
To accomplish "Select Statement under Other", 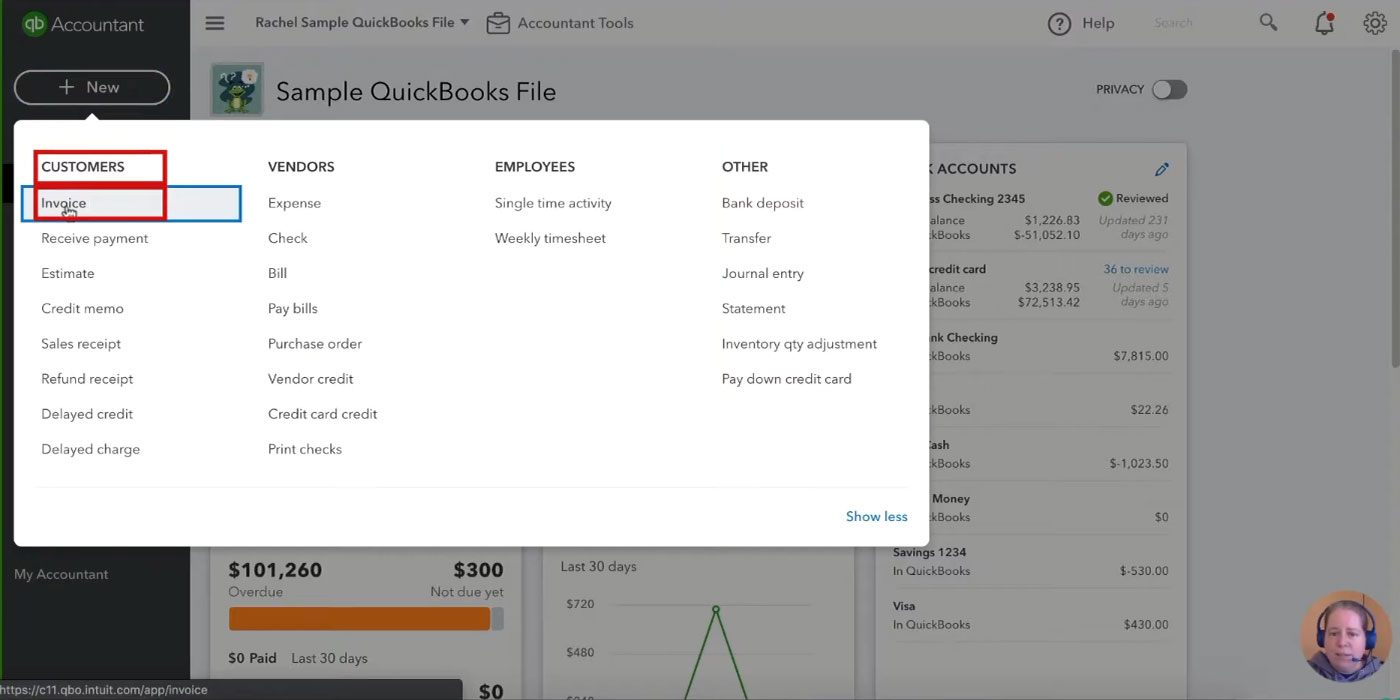I will [754, 308].
